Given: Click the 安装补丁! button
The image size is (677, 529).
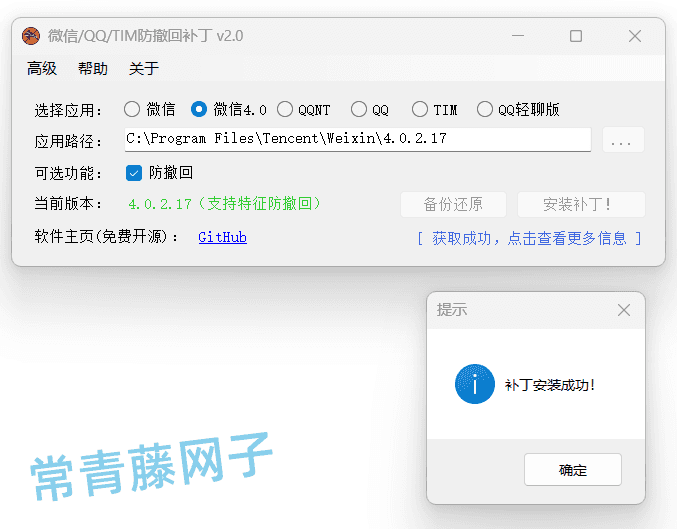Looking at the screenshot, I should 581,204.
